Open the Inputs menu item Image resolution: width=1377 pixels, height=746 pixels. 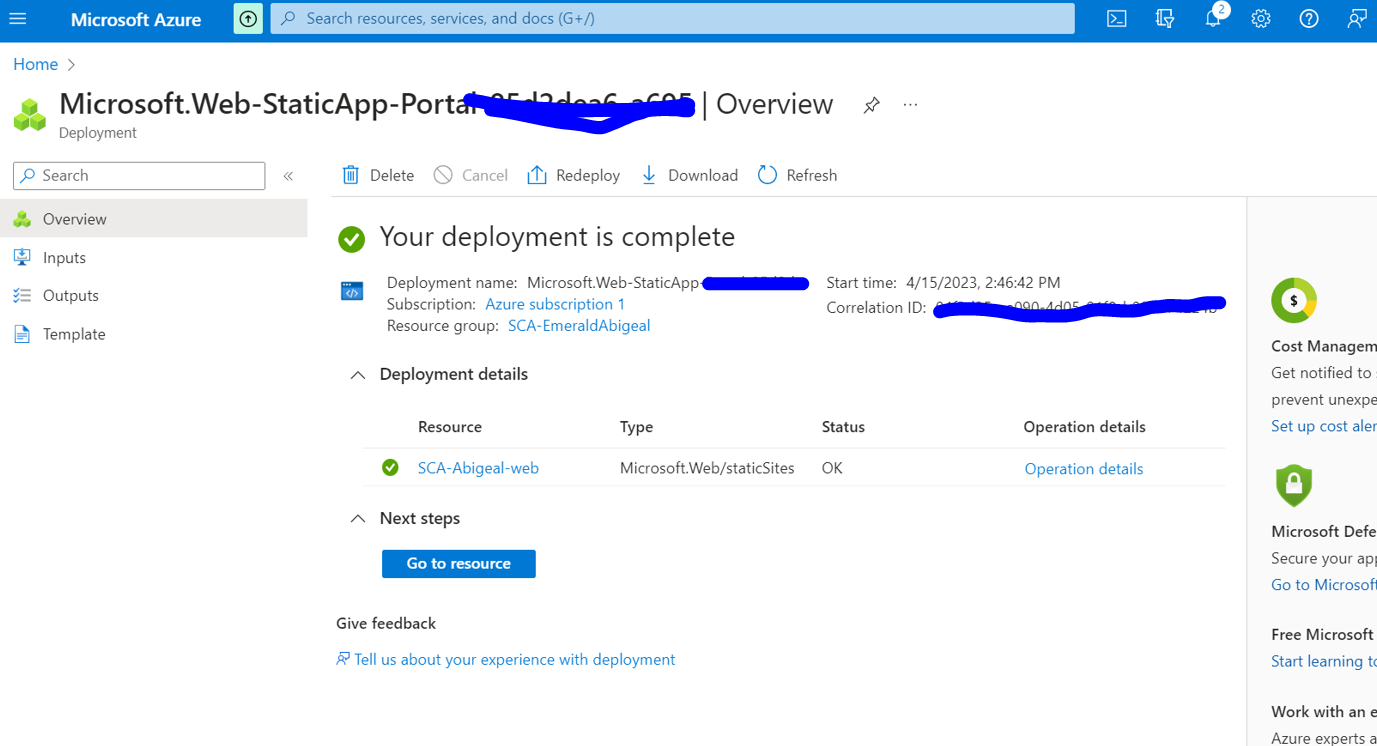(x=64, y=258)
